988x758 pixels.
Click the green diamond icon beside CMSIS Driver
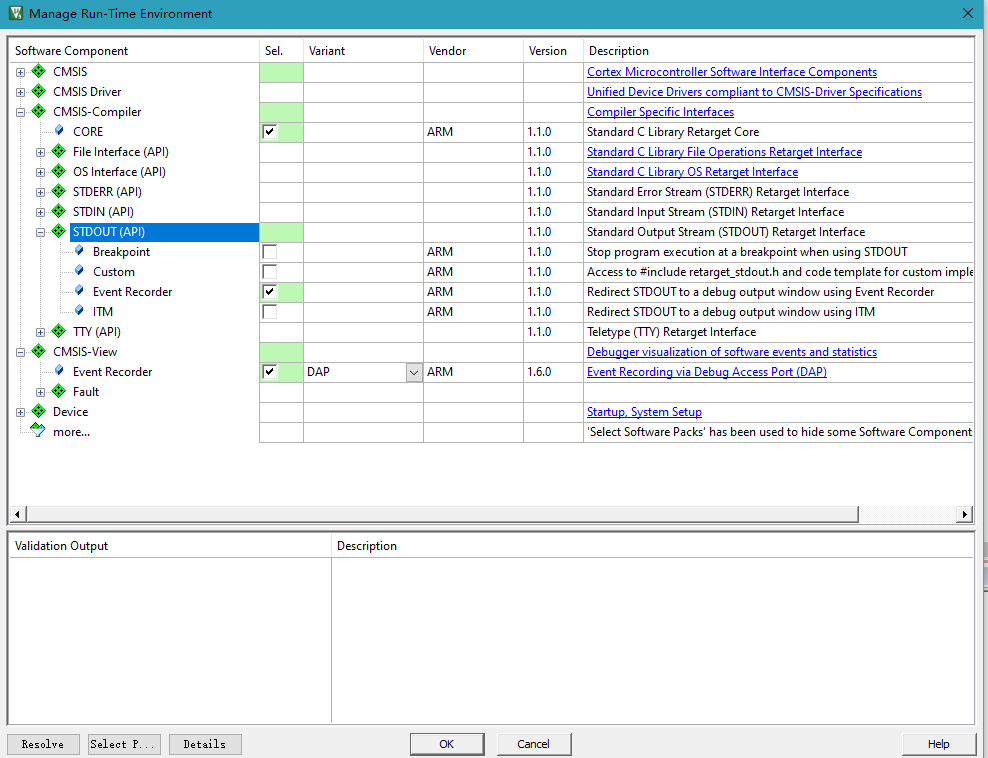[x=39, y=92]
